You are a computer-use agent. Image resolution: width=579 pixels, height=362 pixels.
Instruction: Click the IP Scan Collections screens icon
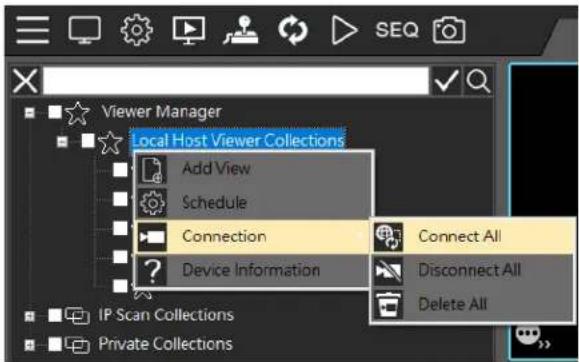pyautogui.click(x=77, y=316)
